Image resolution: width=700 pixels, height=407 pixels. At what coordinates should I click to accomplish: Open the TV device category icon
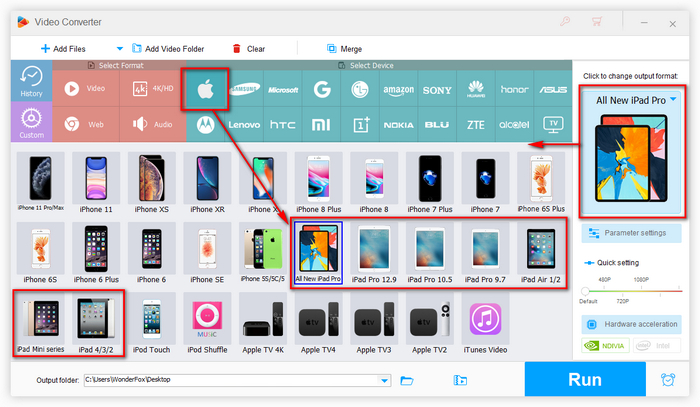[x=554, y=124]
